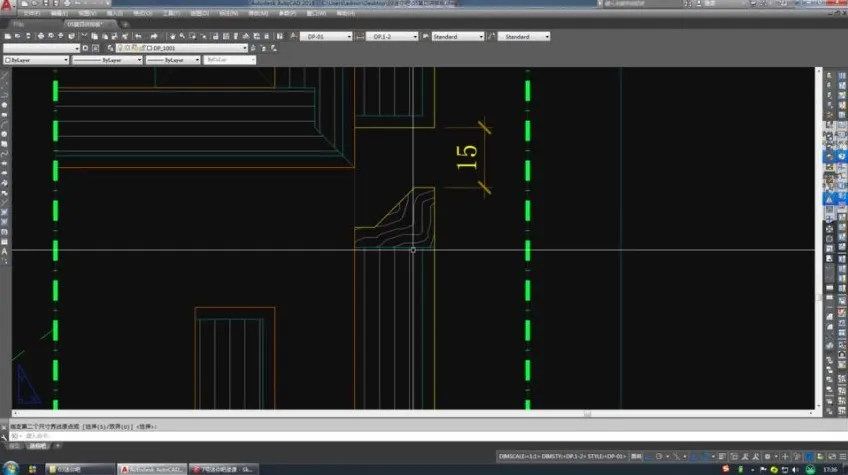Click the Model layout tab at bottom
The image size is (848, 475).
(x=15, y=446)
